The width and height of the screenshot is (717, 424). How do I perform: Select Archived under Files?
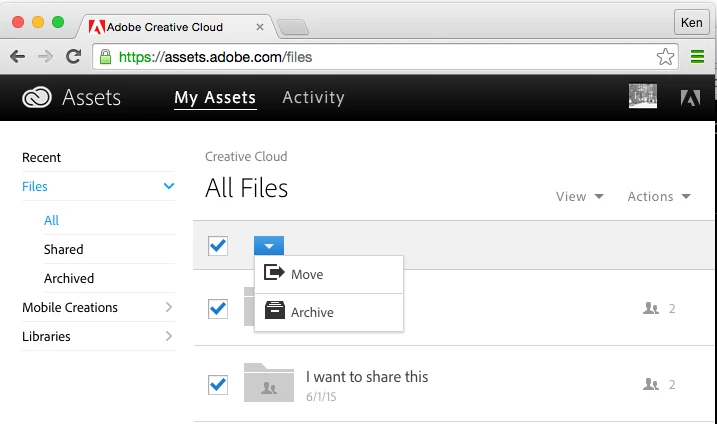click(x=69, y=278)
